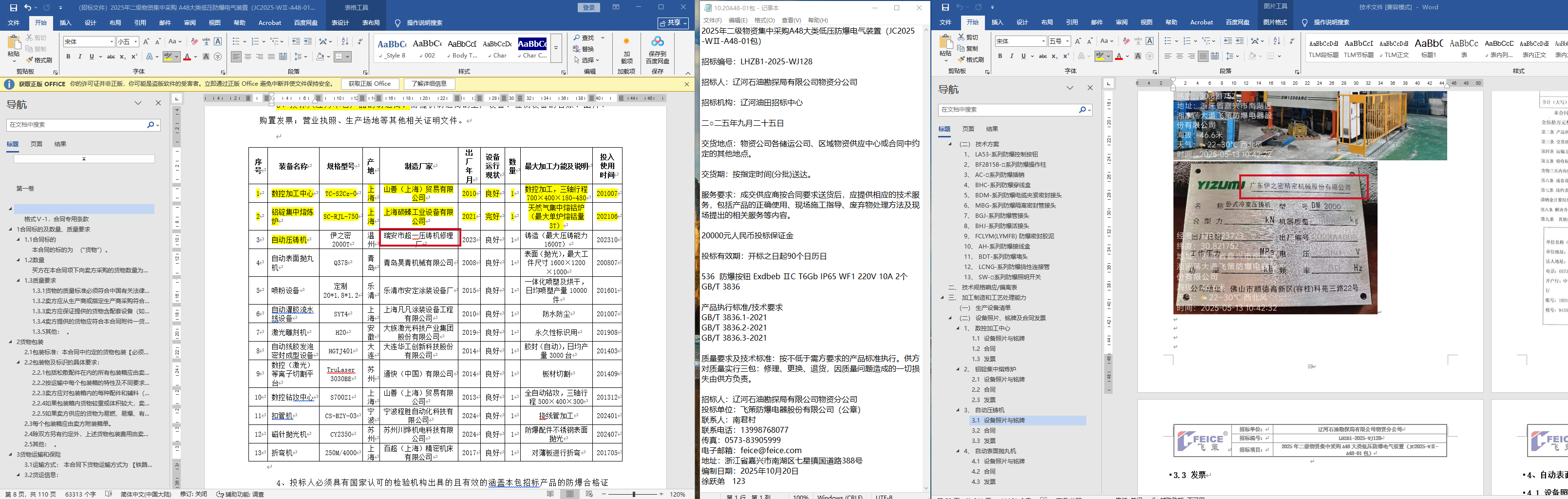Open the 表设计 tab in 招标文件 window
The height and width of the screenshot is (499, 1568).
(x=340, y=22)
